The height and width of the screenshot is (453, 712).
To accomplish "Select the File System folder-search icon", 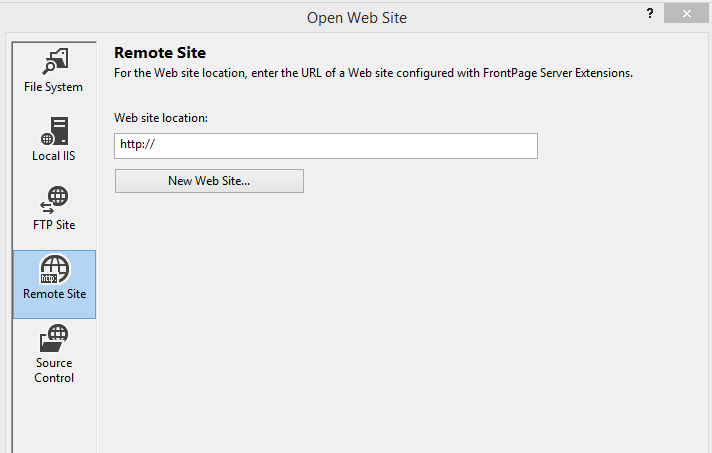I will (55, 61).
